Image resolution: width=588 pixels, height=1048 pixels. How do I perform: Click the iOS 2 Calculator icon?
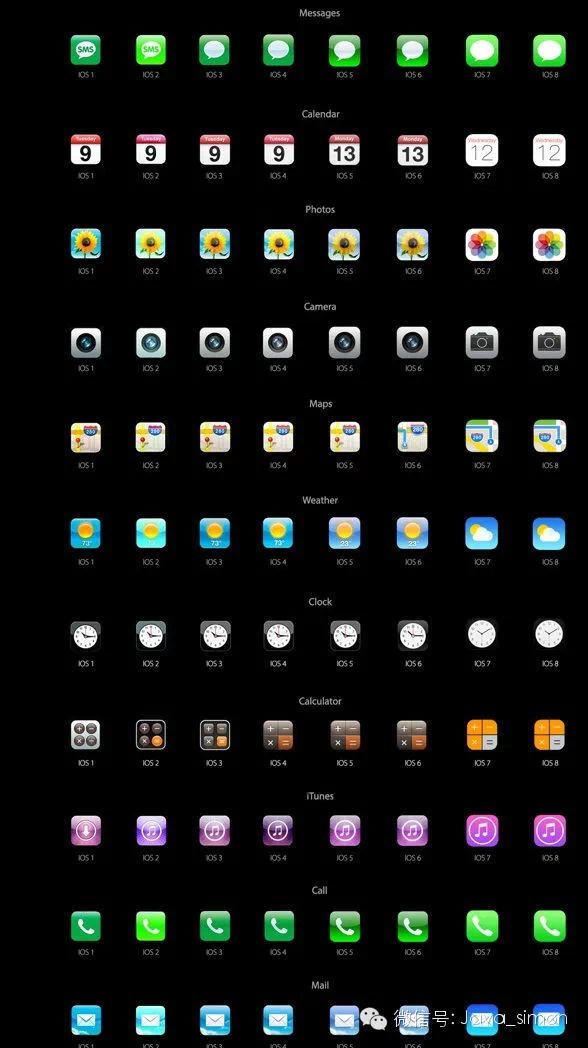[150, 735]
